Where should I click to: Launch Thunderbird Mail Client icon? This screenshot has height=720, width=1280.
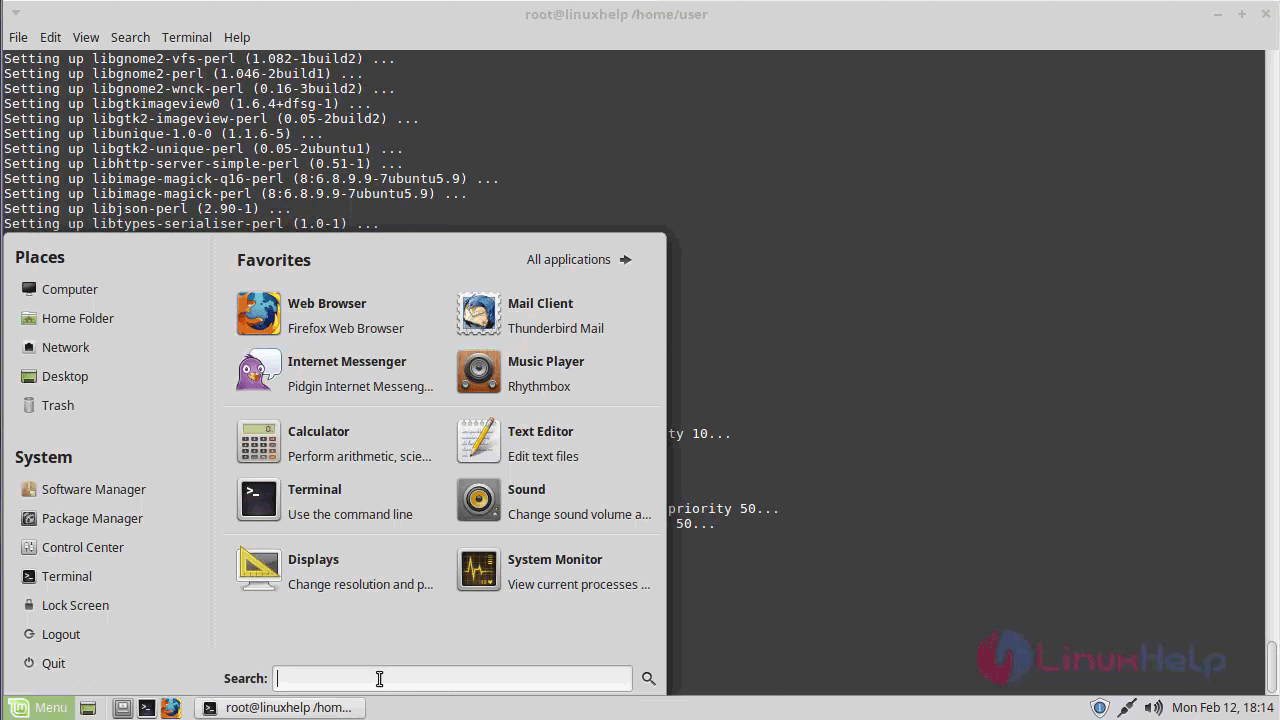point(478,314)
